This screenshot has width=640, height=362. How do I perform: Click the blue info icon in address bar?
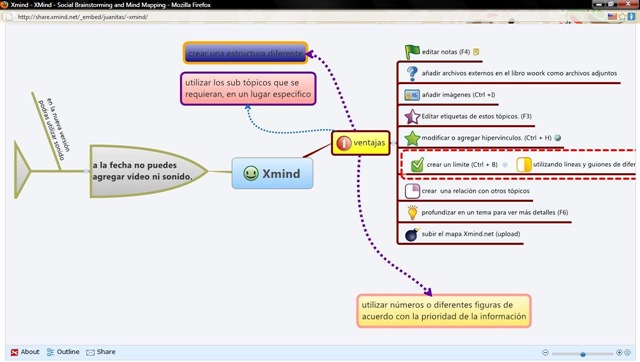[x=631, y=17]
